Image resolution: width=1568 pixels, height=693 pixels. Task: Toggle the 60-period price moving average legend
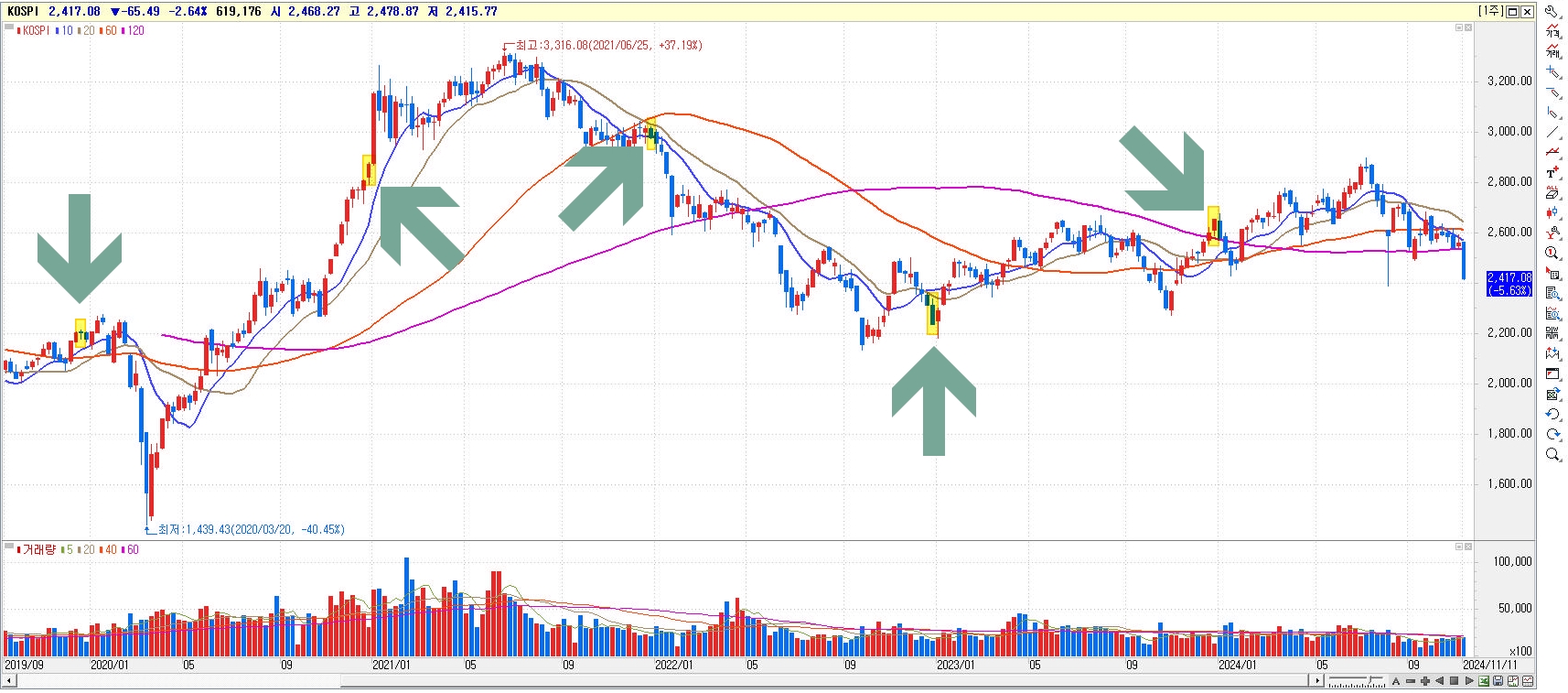(108, 30)
